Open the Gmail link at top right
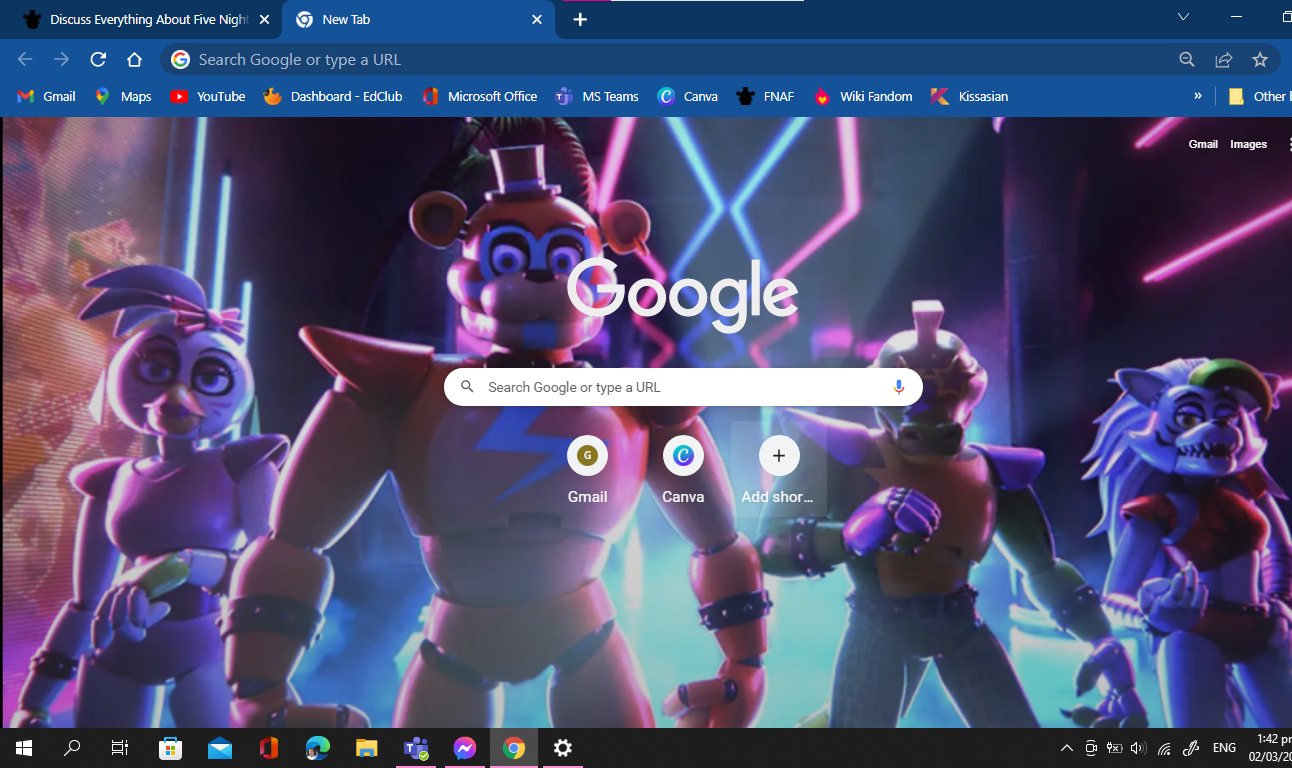Screen dimensions: 1292x768 (x=1203, y=144)
